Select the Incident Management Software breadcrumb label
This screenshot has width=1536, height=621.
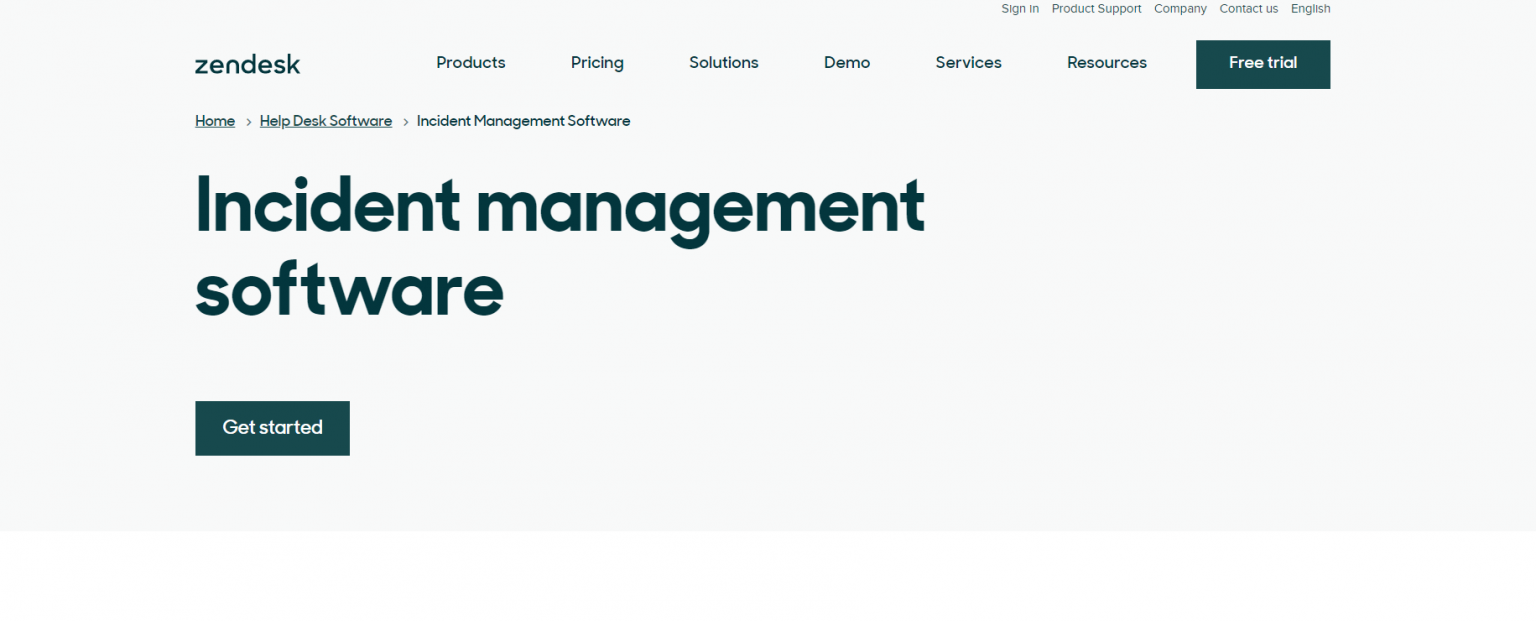524,121
